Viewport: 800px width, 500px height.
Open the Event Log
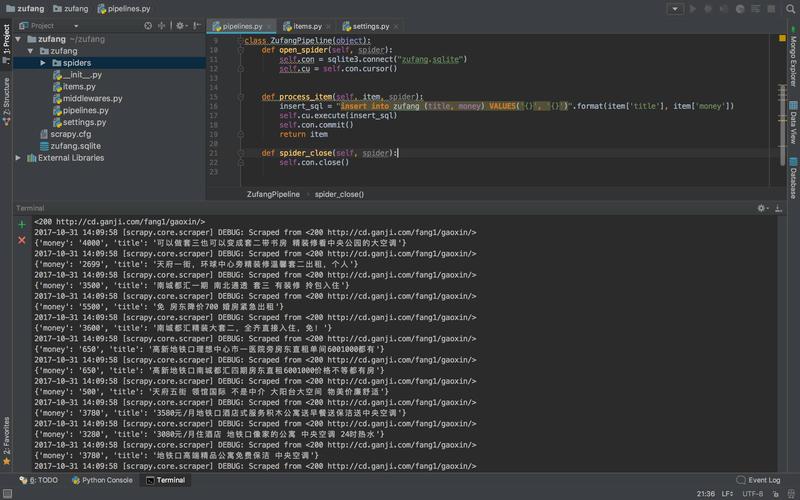pos(759,480)
